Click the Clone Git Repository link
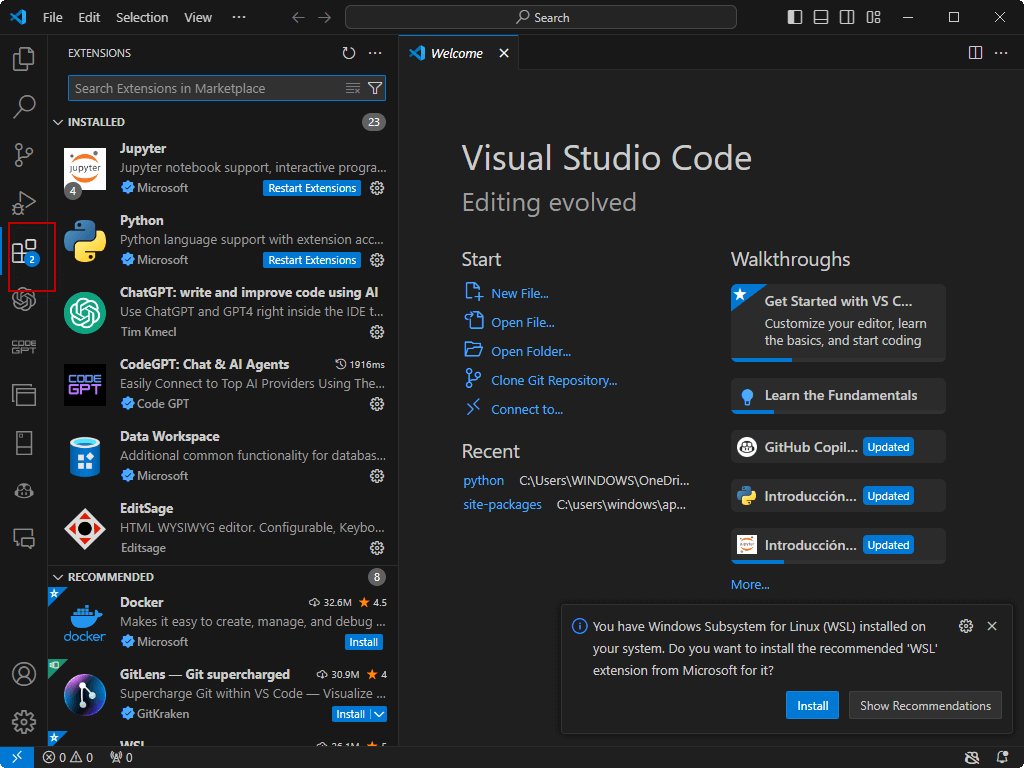This screenshot has width=1024, height=768. tap(554, 380)
